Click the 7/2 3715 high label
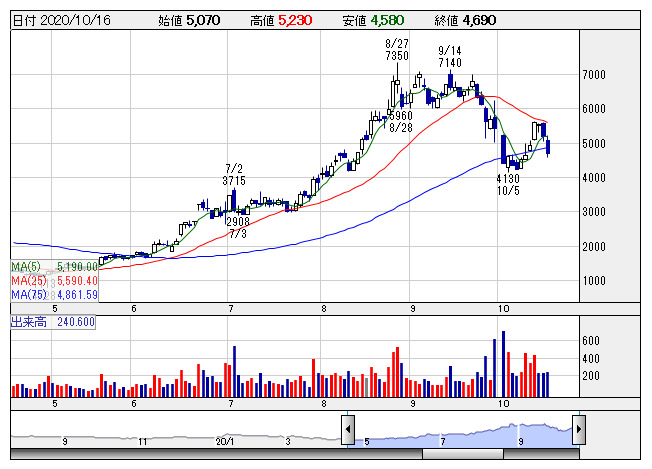The height and width of the screenshot is (469, 652). click(x=234, y=175)
